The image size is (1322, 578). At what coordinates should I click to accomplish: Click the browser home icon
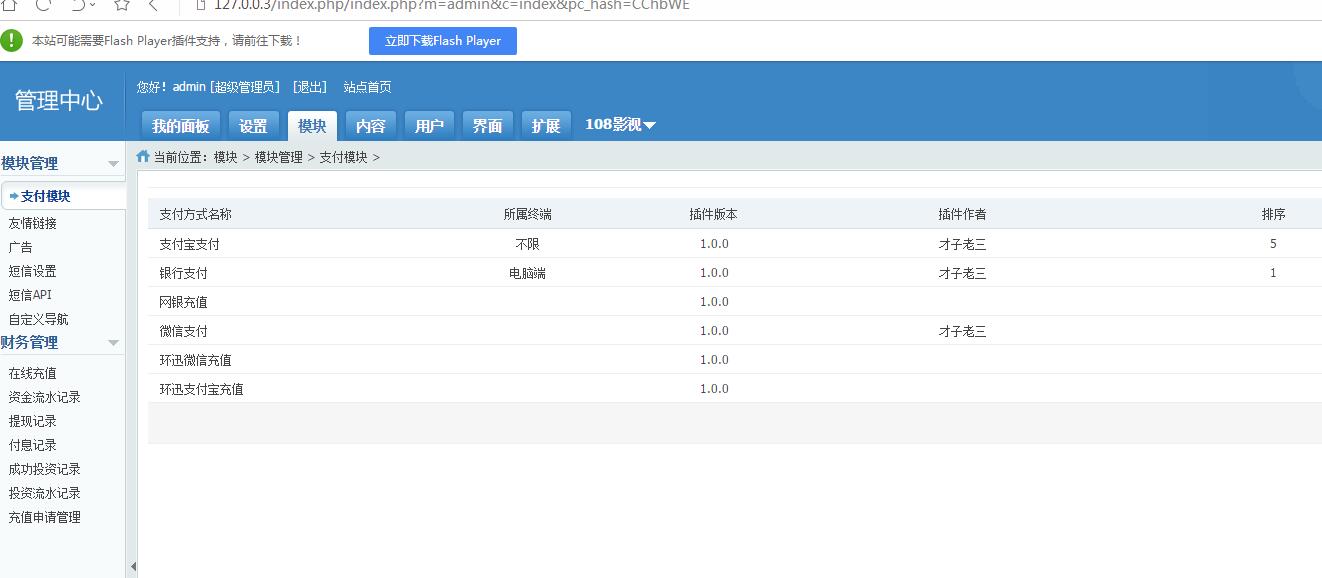9,5
